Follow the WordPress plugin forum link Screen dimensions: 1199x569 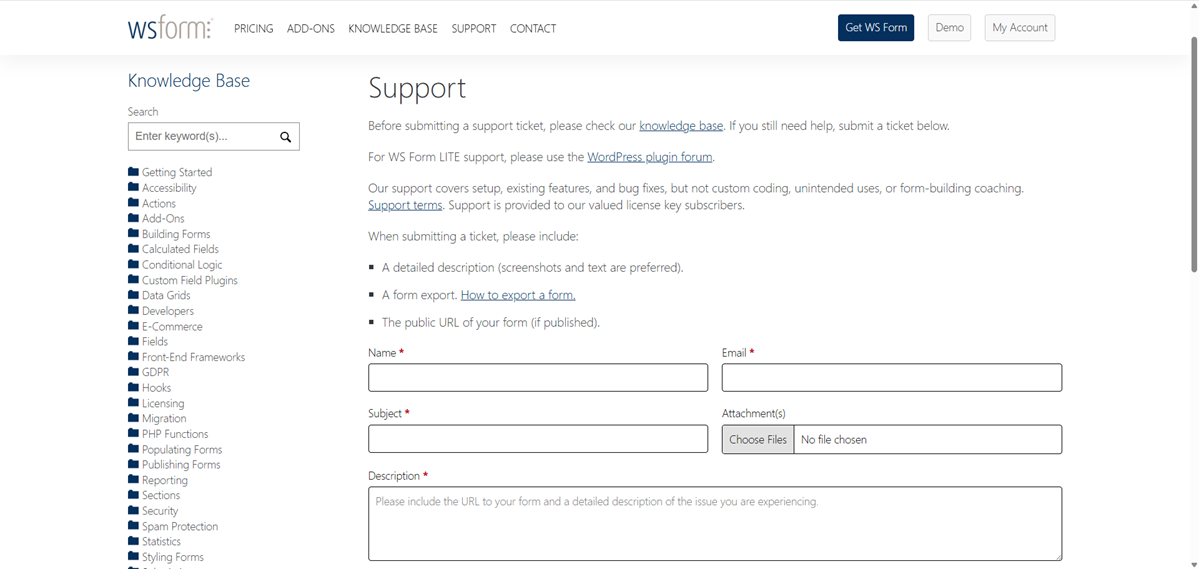click(649, 157)
